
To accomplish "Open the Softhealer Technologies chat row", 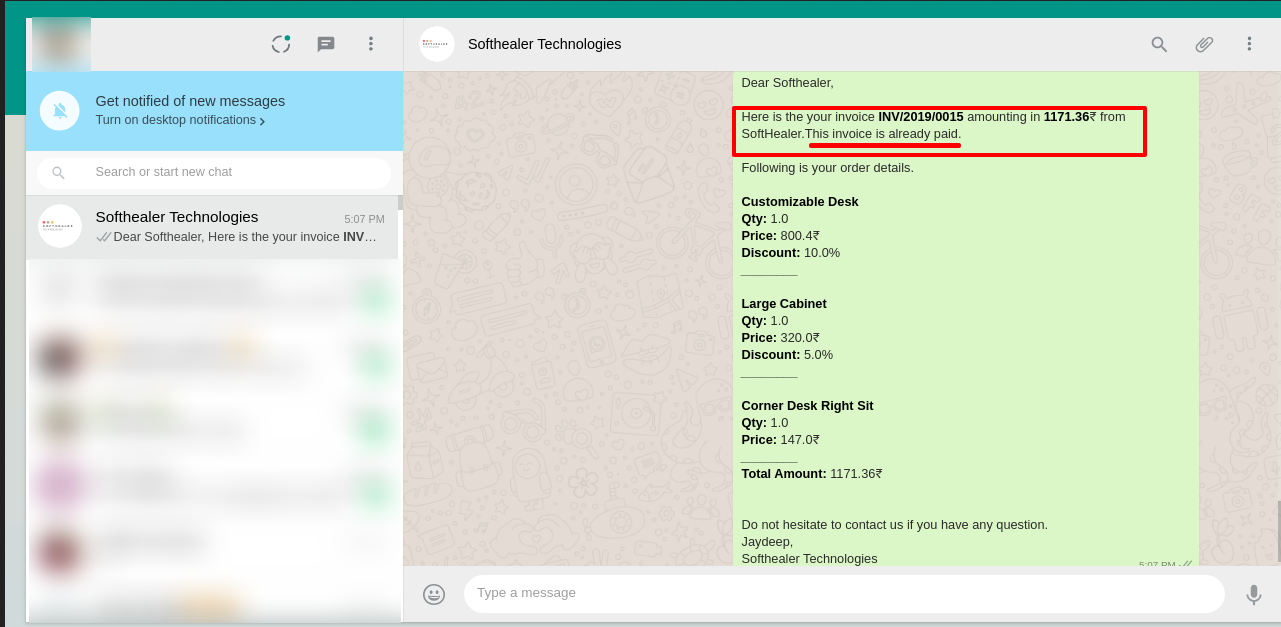I will tap(212, 227).
